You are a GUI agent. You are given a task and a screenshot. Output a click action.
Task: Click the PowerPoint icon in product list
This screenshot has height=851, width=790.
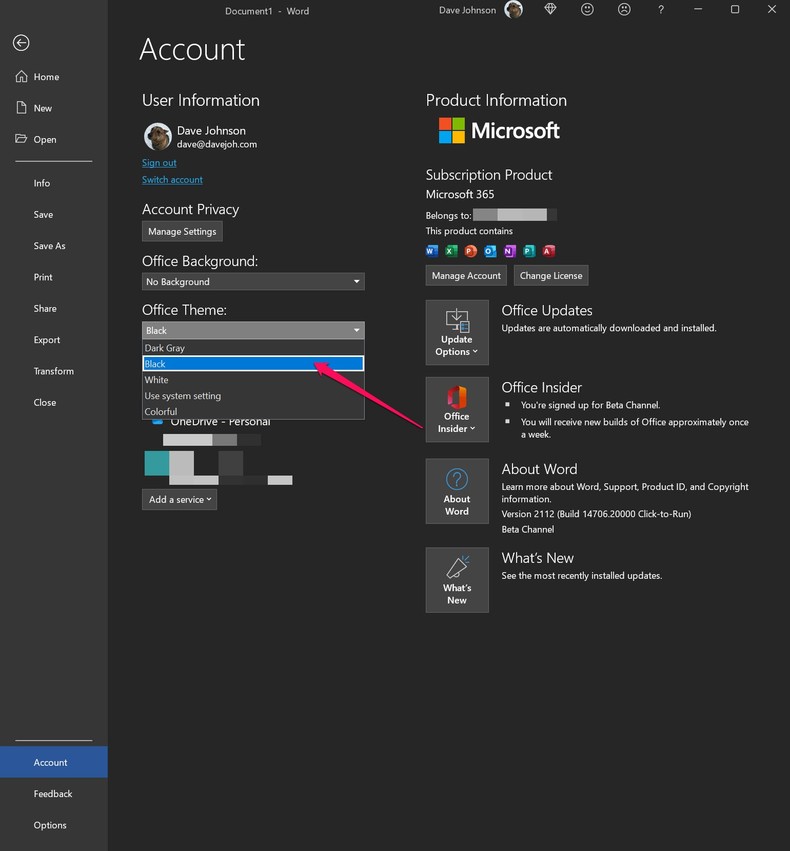click(470, 251)
